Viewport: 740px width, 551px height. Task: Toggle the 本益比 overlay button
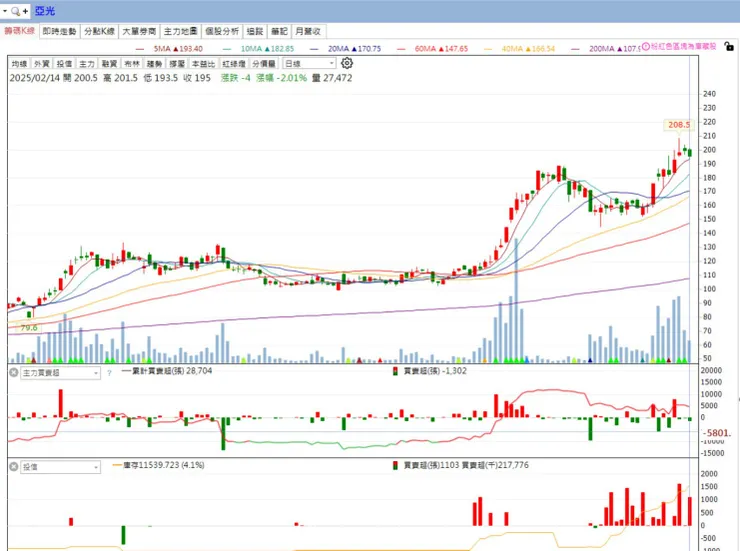pyautogui.click(x=203, y=63)
